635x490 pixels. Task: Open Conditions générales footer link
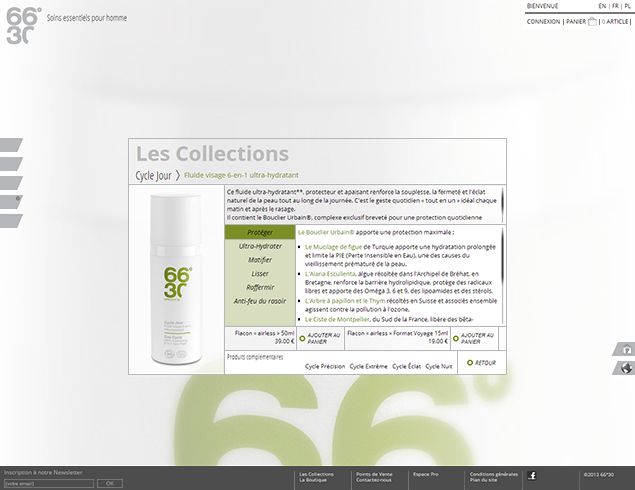(x=494, y=474)
